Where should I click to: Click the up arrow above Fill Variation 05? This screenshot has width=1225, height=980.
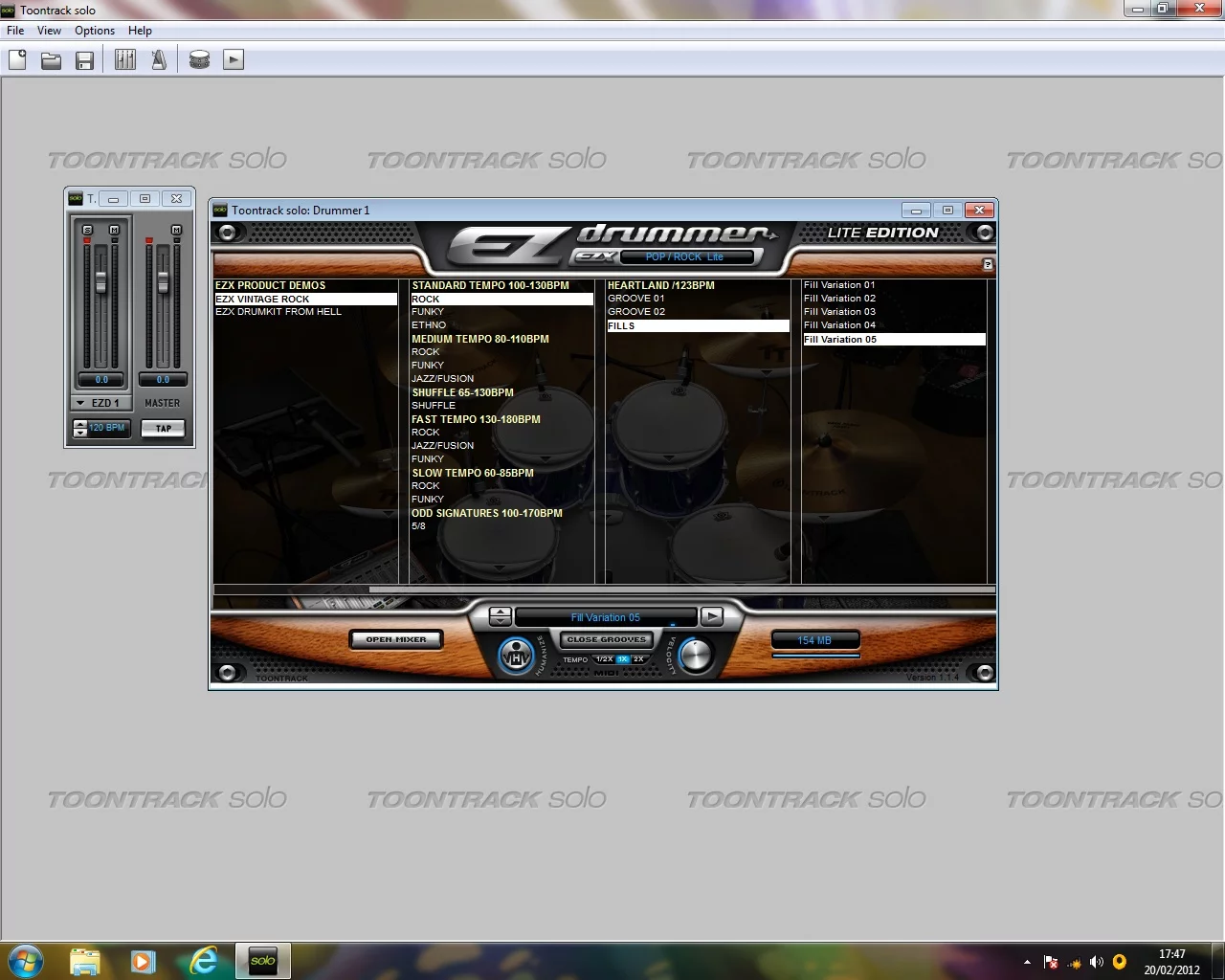pos(500,611)
